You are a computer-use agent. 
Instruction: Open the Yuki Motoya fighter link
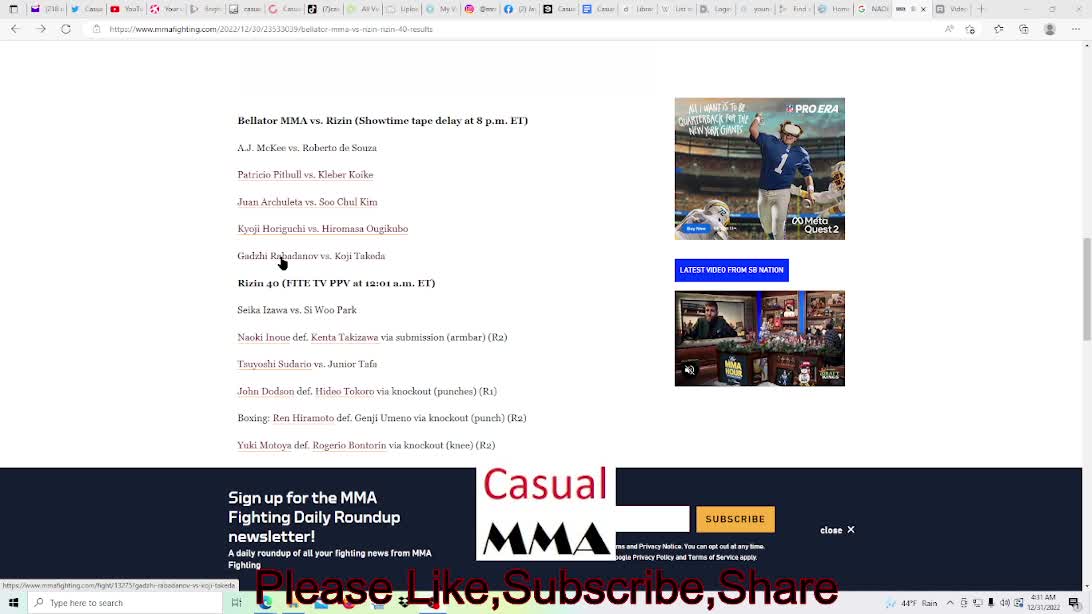click(264, 445)
